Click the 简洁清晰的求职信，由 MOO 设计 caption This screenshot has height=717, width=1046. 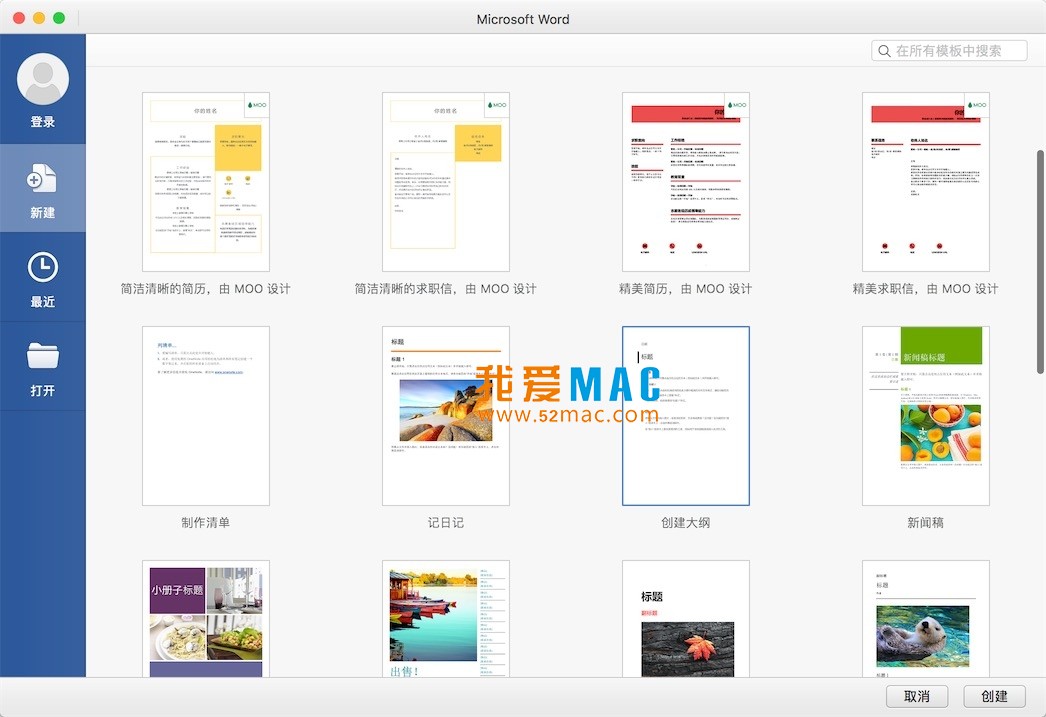(x=446, y=289)
